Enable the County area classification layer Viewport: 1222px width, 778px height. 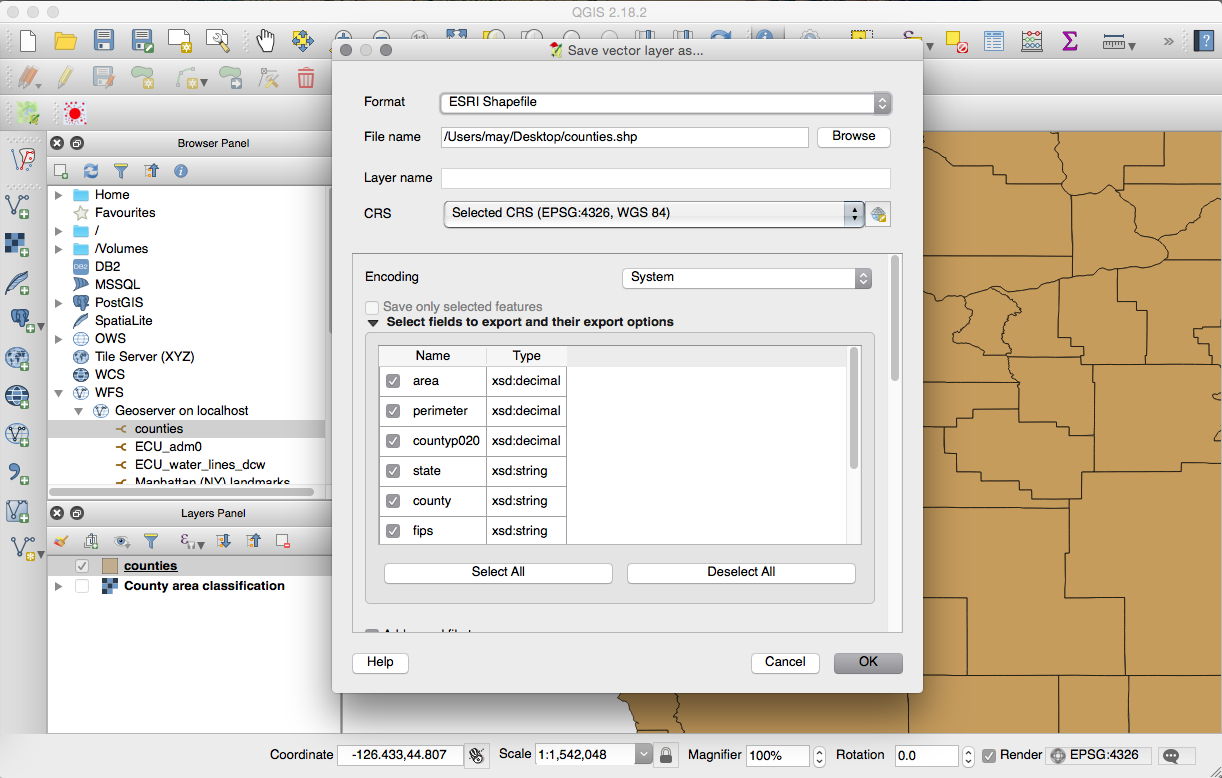[82, 586]
